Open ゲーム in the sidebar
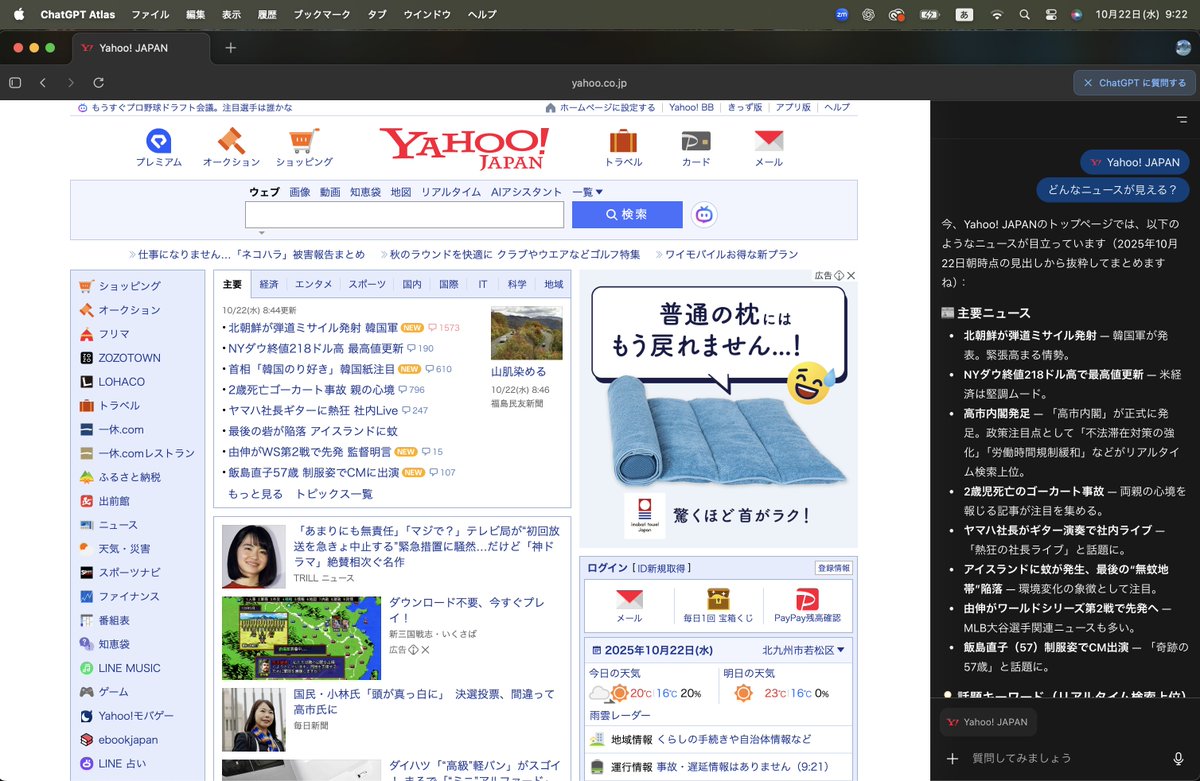The height and width of the screenshot is (781, 1200). pyautogui.click(x=113, y=692)
